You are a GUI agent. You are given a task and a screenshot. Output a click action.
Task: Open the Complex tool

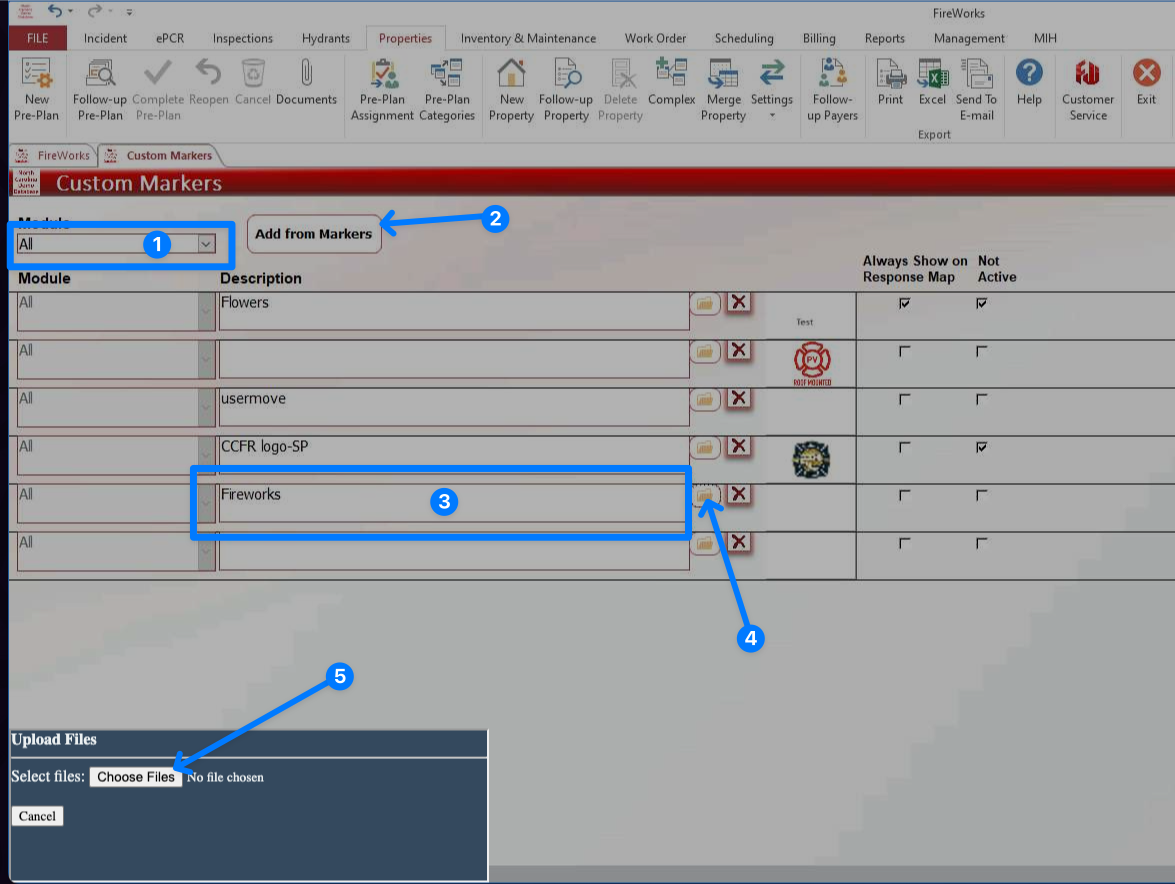tap(671, 82)
